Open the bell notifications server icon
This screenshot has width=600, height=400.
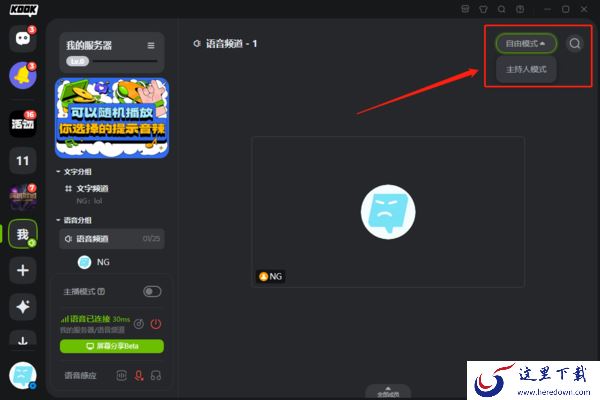tap(23, 75)
